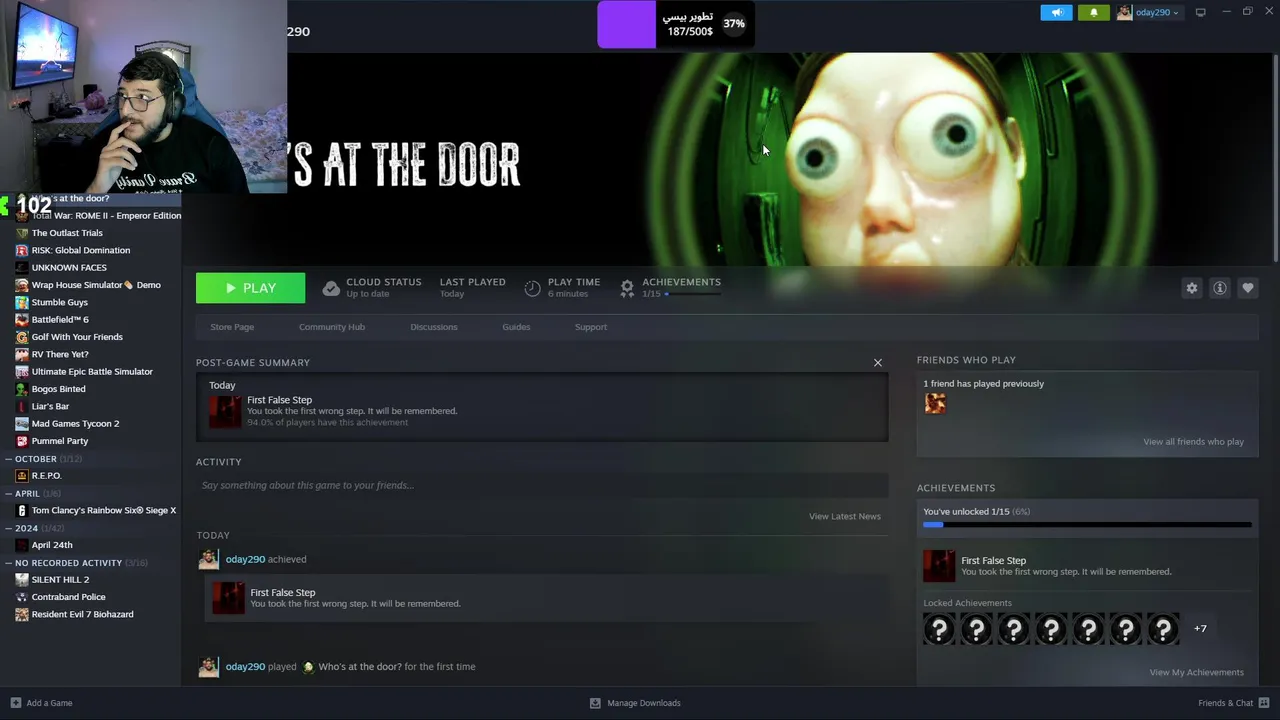
Task: Open Steam announcements megaphone button
Action: pos(1056,12)
